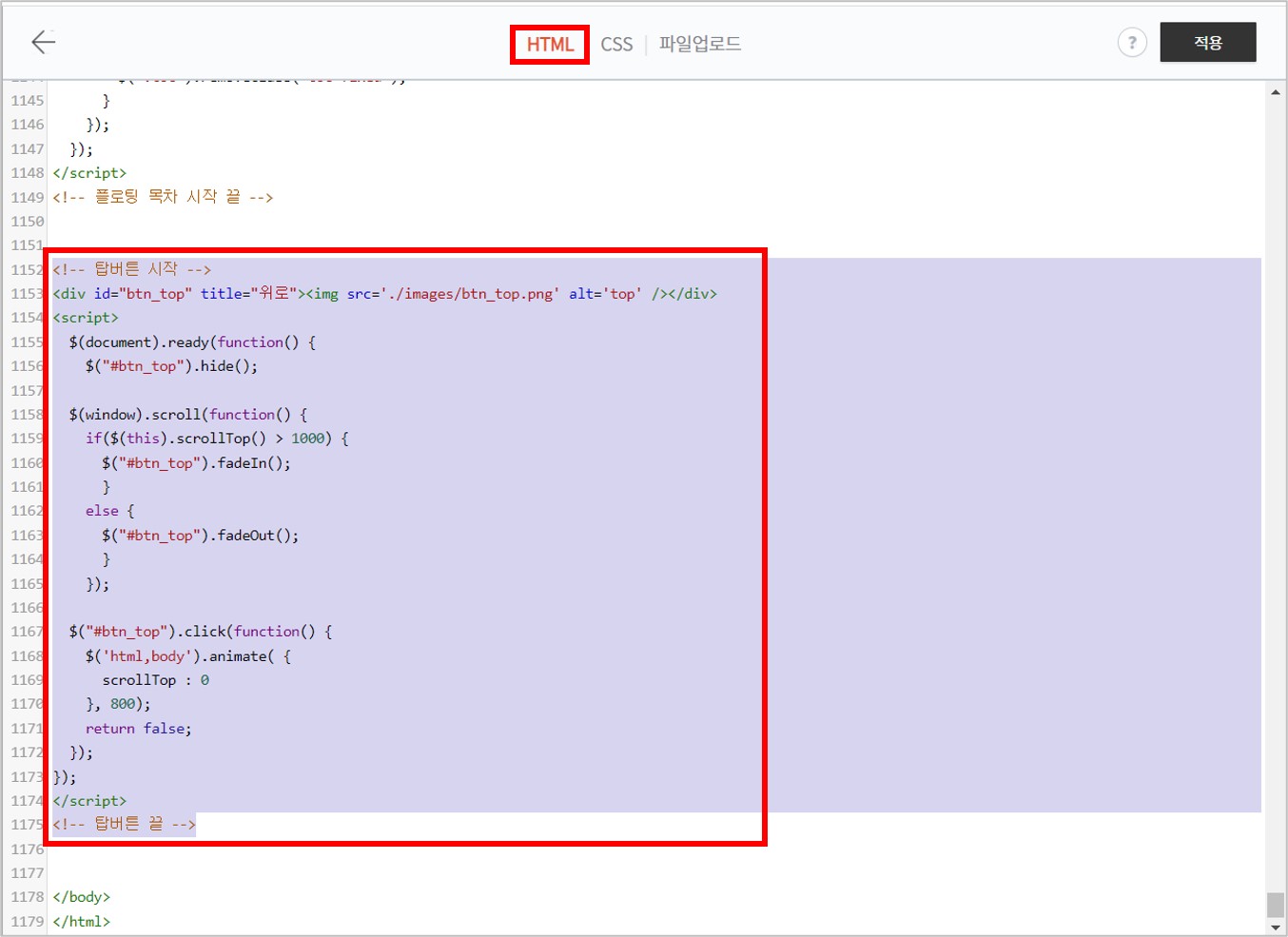Image resolution: width=1288 pixels, height=937 pixels.
Task: Click the comment line 탑버튼 끝
Action: 125,825
